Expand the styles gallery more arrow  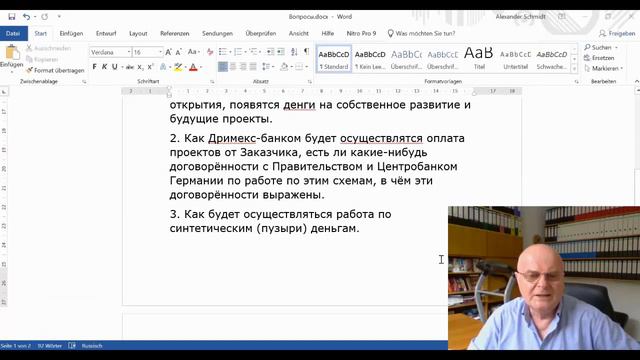pos(574,70)
